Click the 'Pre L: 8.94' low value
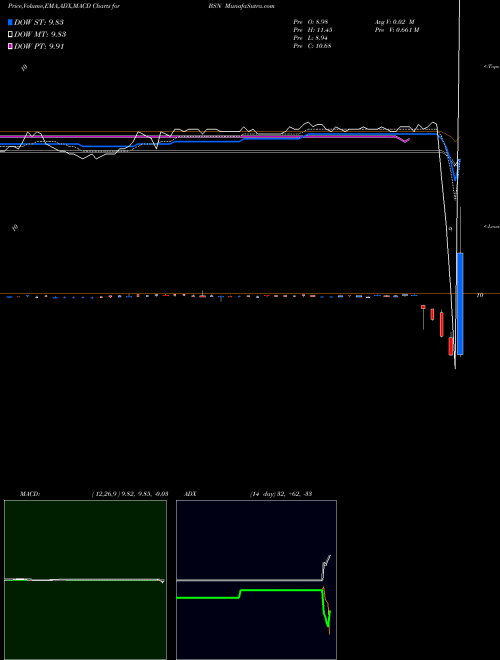Image resolution: width=500 pixels, height=660 pixels. click(x=310, y=38)
